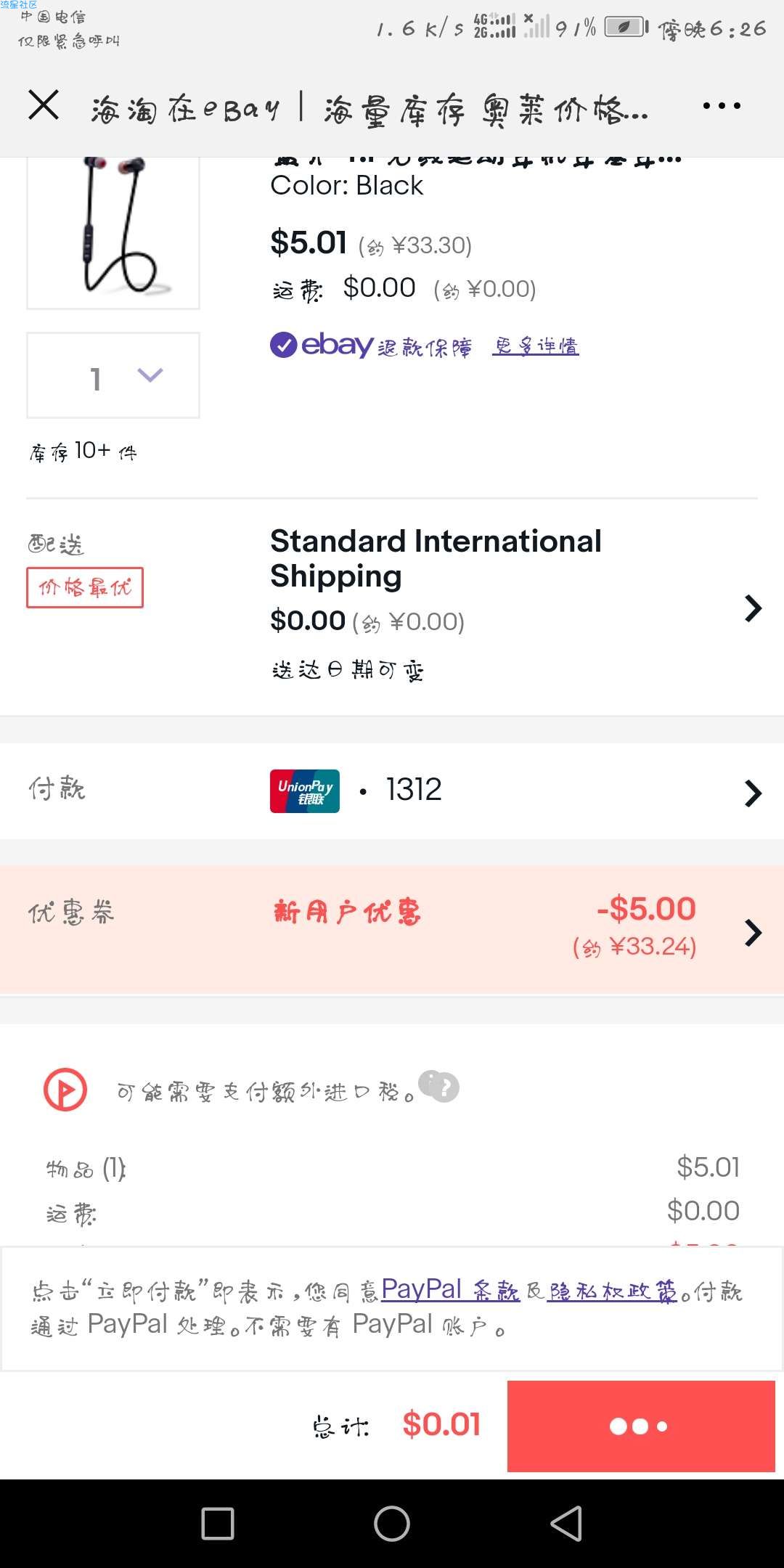Screen dimensions: 784x1568
Task: Close the eBay checkout web page
Action: pyautogui.click(x=44, y=105)
